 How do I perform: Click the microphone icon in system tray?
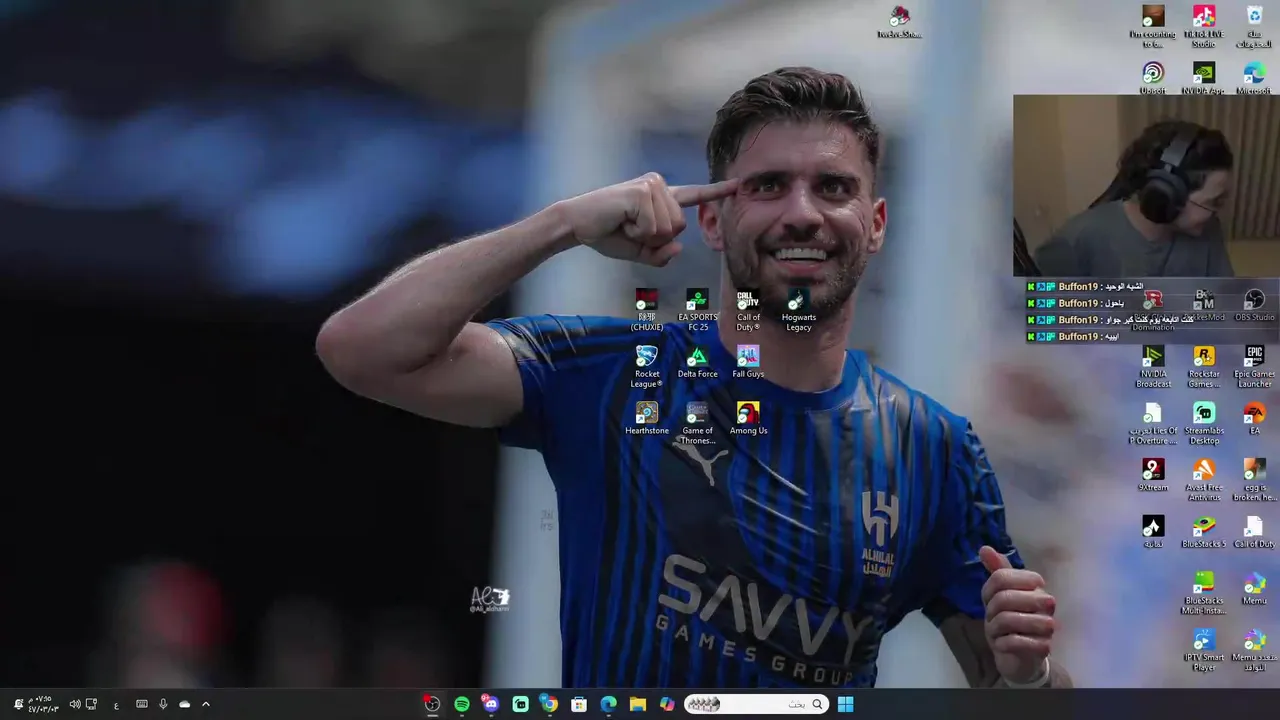[x=163, y=704]
